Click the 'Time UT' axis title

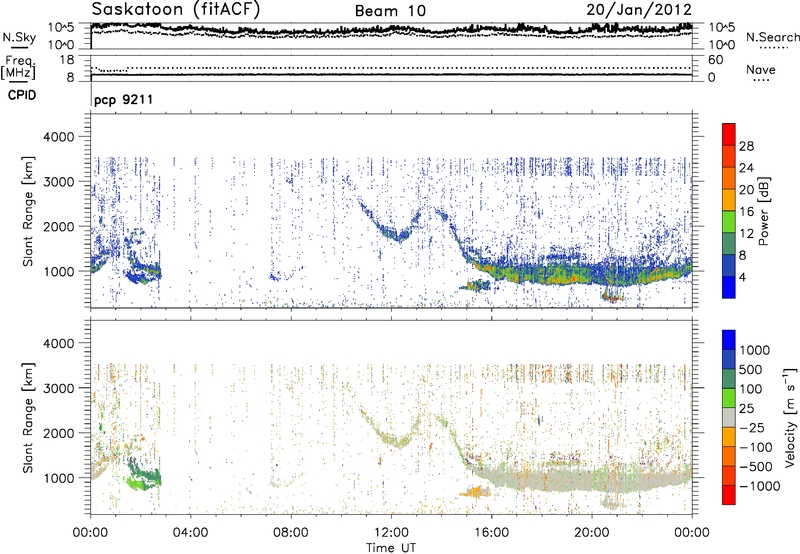pos(391,547)
